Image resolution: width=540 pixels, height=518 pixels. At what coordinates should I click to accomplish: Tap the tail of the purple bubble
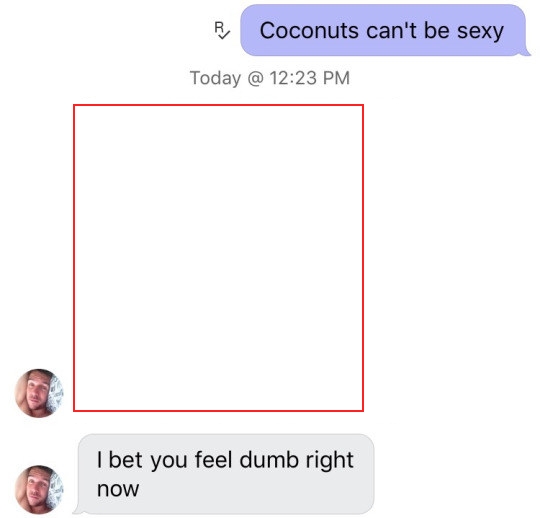click(x=526, y=52)
